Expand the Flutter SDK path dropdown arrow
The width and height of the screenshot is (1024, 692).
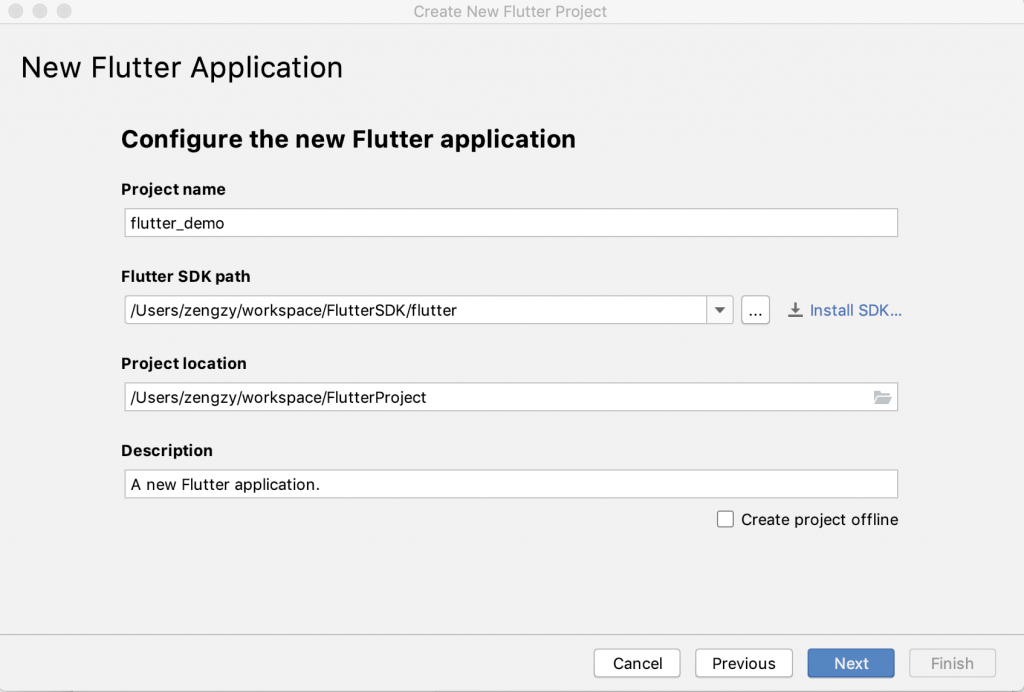click(x=720, y=310)
